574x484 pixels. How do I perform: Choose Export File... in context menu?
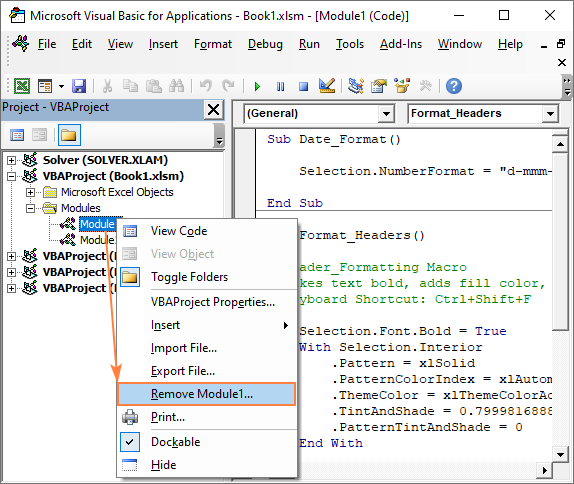(x=207, y=371)
